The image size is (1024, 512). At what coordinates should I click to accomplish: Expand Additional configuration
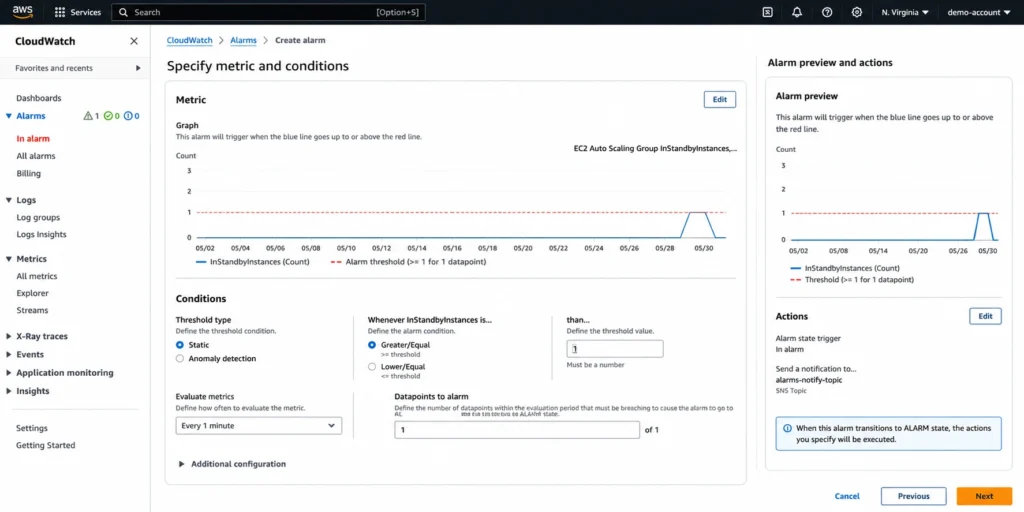pos(232,464)
